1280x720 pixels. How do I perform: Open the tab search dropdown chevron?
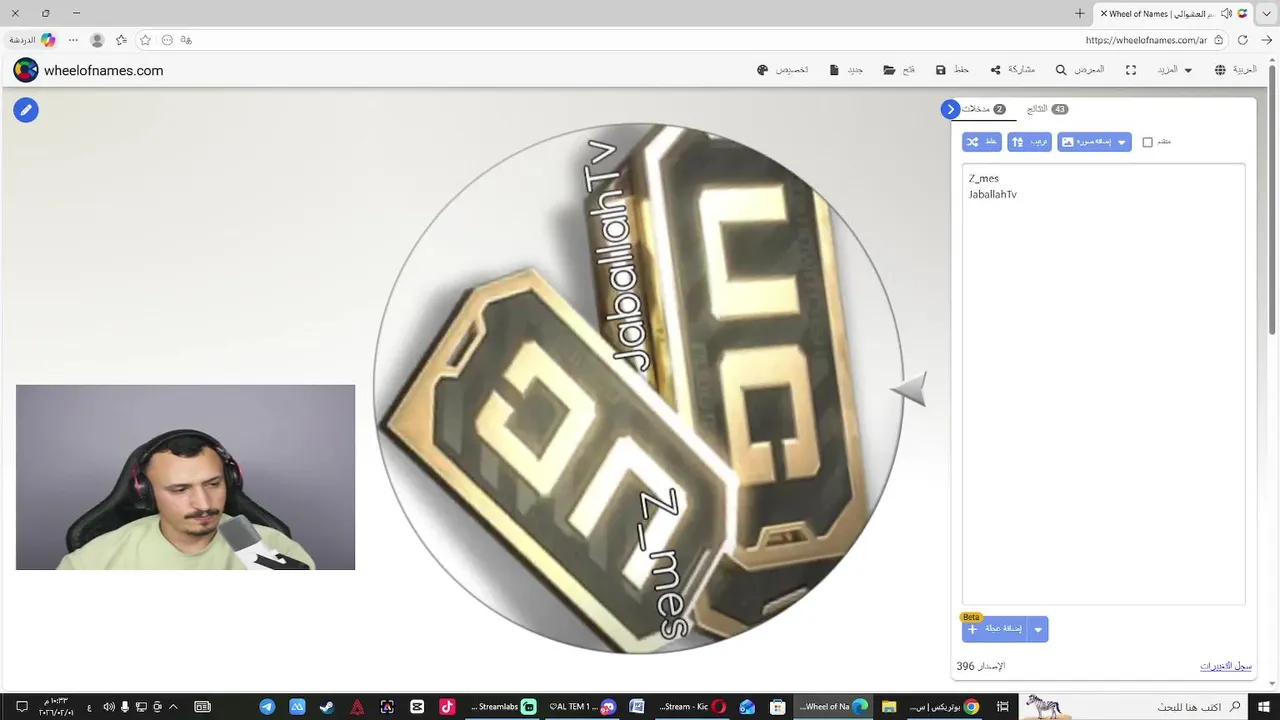click(x=1267, y=13)
